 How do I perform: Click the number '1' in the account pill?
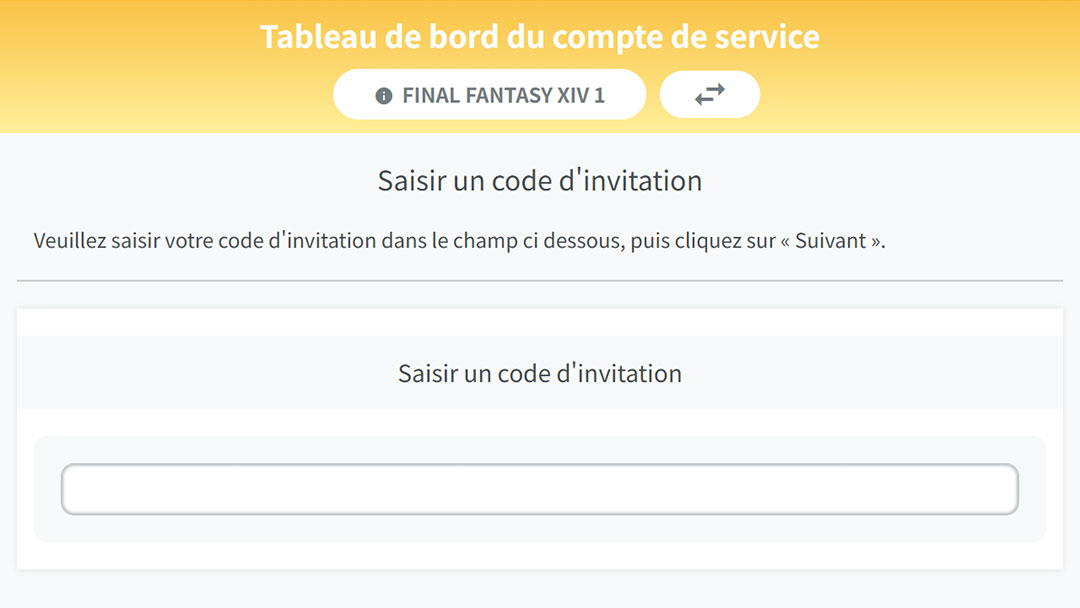coord(599,95)
